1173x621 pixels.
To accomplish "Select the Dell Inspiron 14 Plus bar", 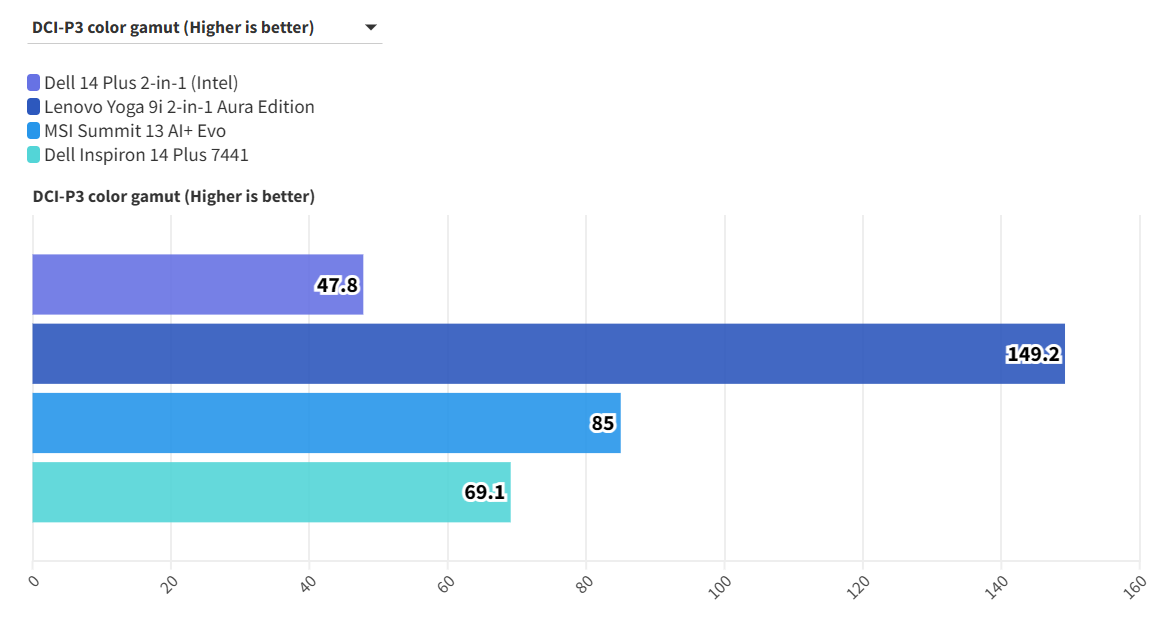I will tap(250, 492).
